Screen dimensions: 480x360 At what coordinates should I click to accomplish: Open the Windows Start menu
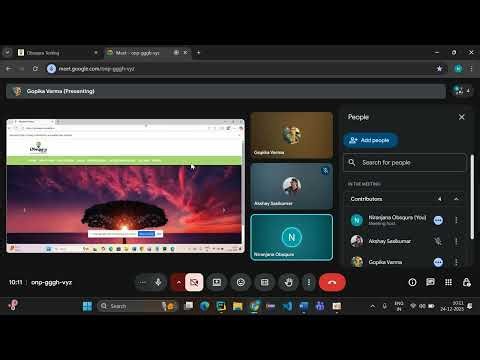[87, 306]
